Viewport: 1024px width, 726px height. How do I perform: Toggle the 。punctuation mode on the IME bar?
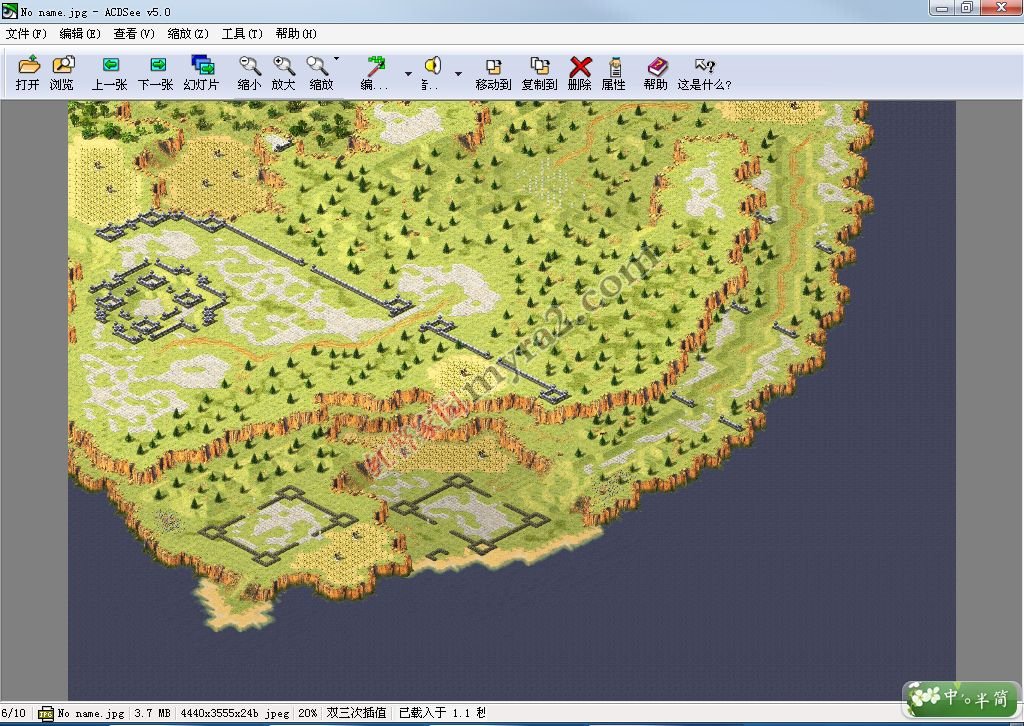coord(967,701)
